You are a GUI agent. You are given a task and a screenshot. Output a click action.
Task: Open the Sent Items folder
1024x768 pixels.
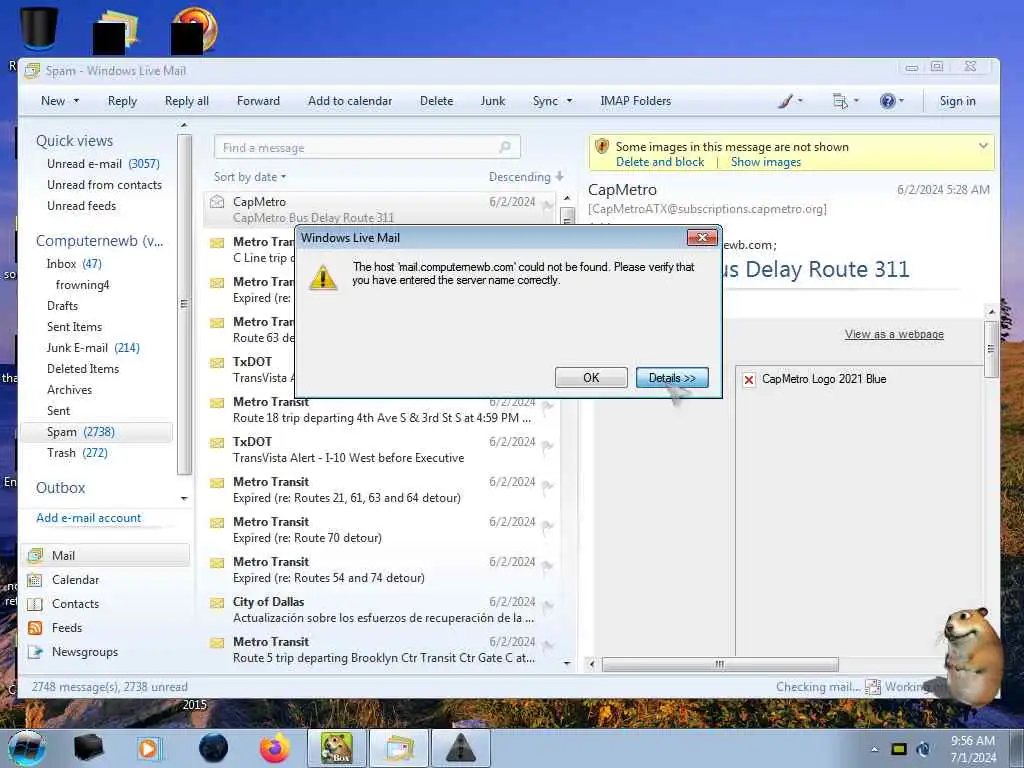tap(74, 327)
